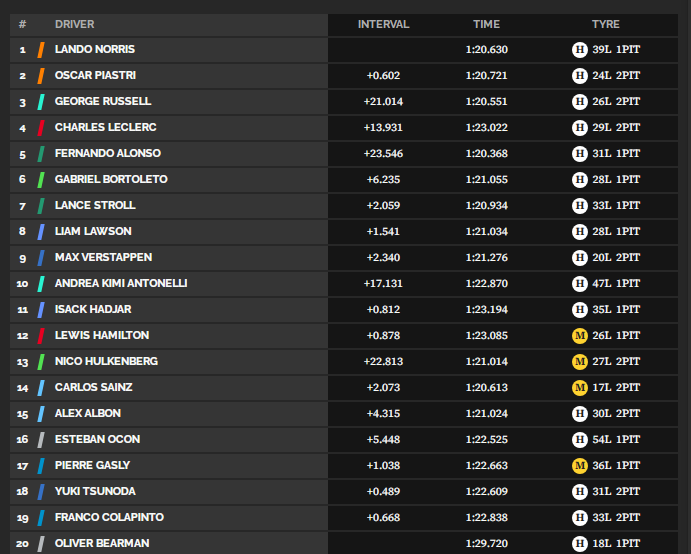The image size is (691, 554).
Task: Click the orange team colour bar beside Oscar Piastri
Action: point(40,75)
